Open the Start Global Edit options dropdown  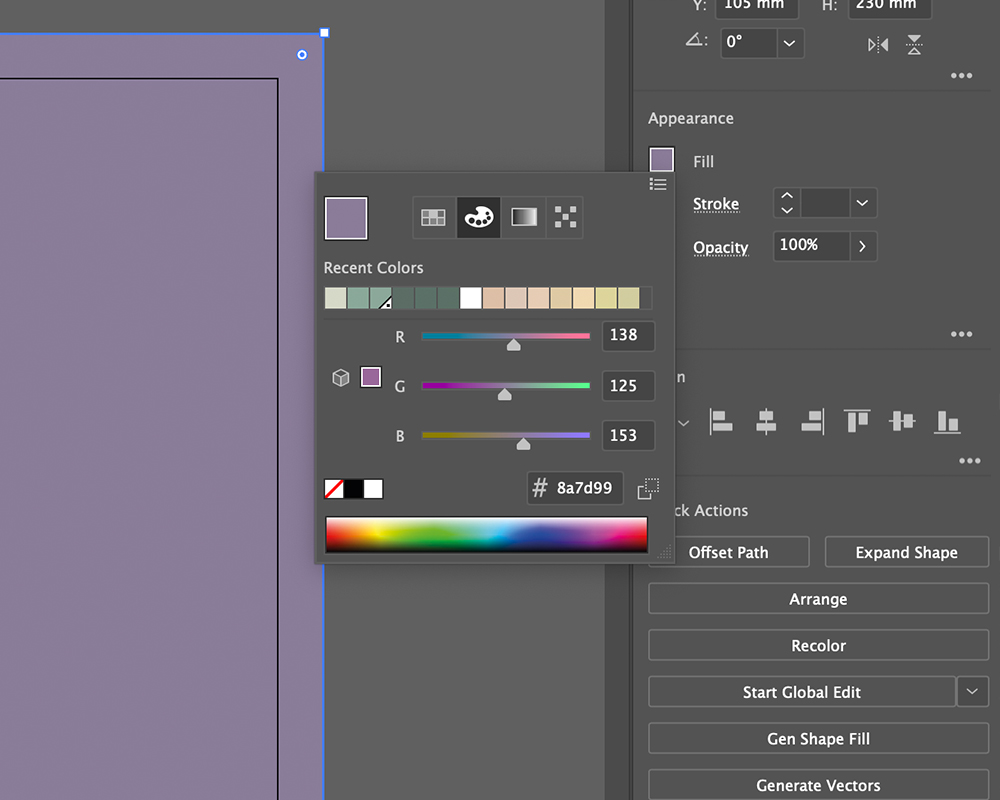coord(972,692)
